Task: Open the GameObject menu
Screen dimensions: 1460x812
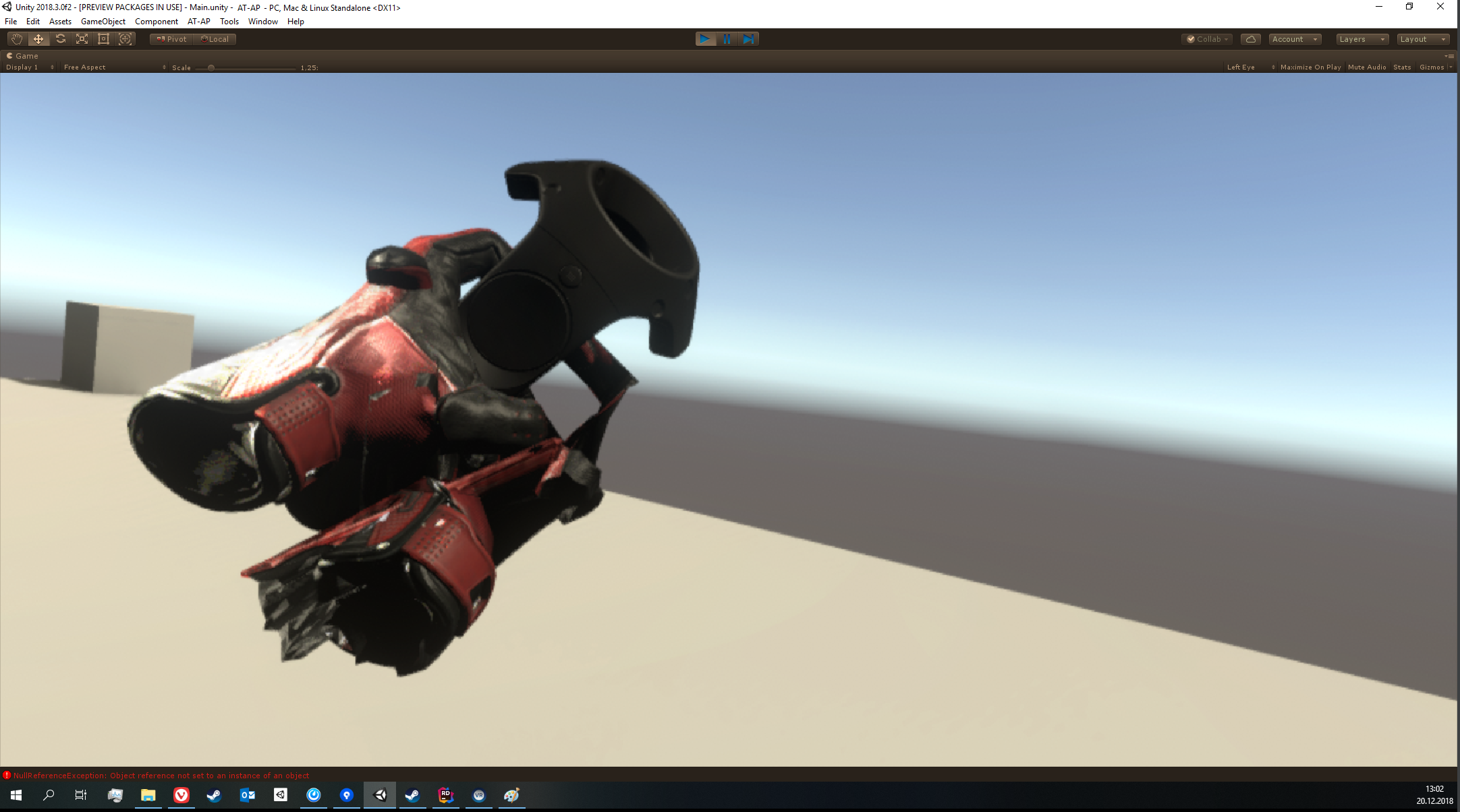Action: (103, 22)
